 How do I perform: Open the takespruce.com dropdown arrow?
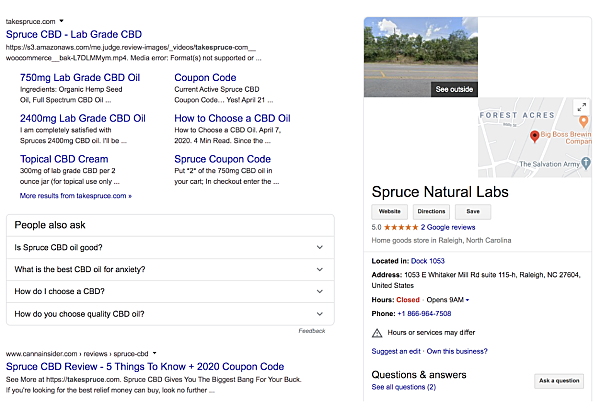click(x=61, y=21)
